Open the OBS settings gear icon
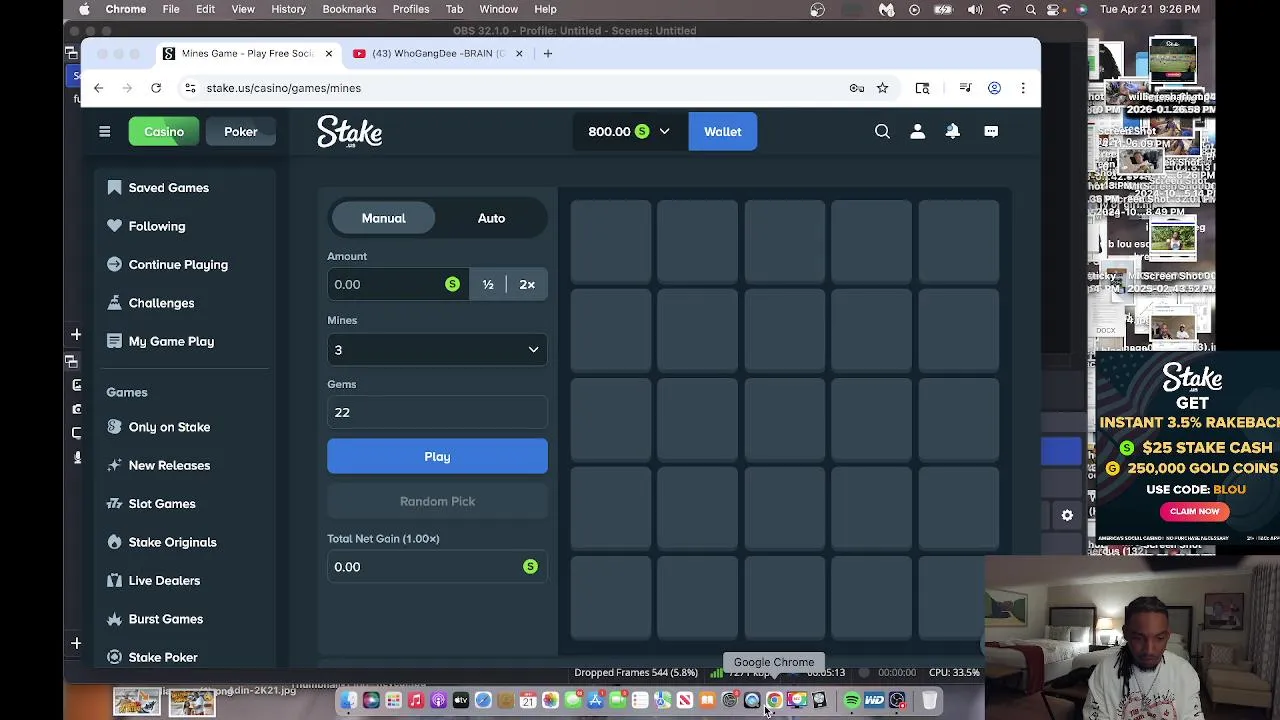This screenshot has height=720, width=1280. click(x=1067, y=515)
